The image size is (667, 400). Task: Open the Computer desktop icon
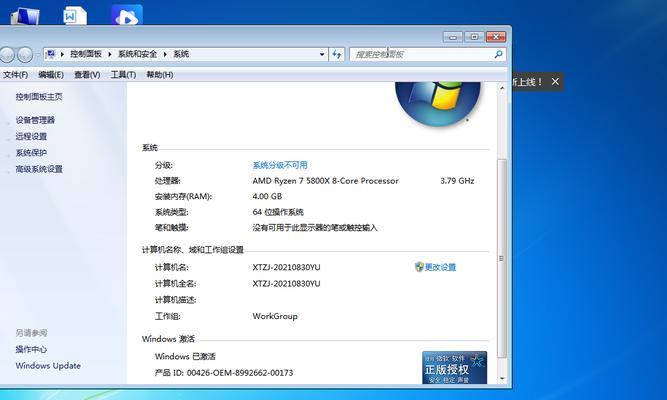(26, 16)
